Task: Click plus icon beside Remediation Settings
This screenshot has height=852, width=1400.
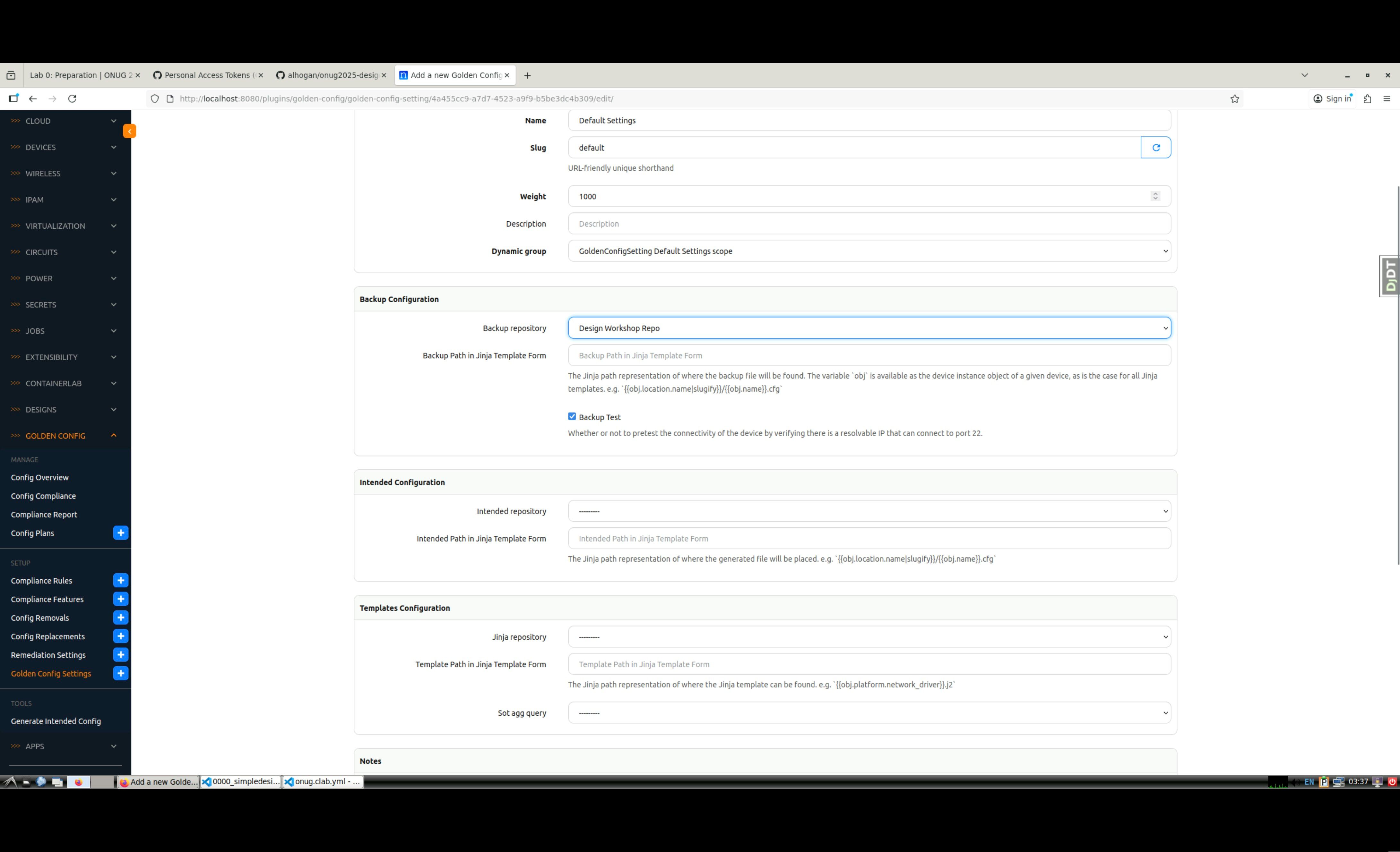Action: [120, 655]
